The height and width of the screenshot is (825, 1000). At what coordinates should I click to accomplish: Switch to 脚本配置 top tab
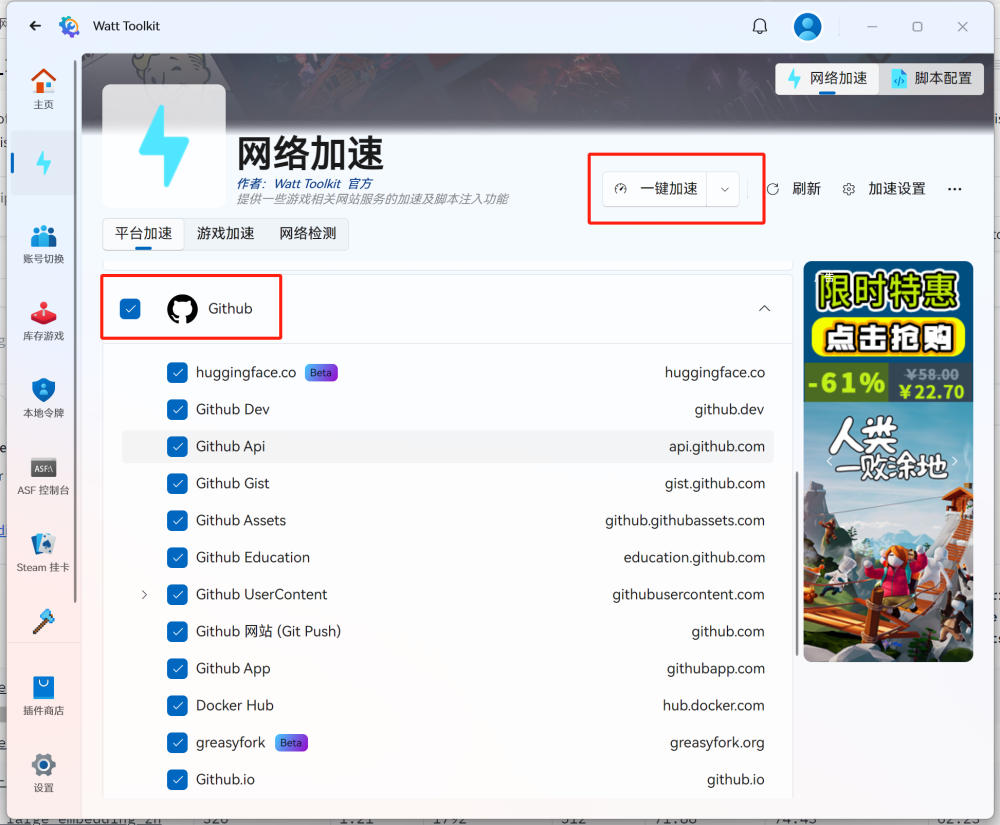point(931,78)
